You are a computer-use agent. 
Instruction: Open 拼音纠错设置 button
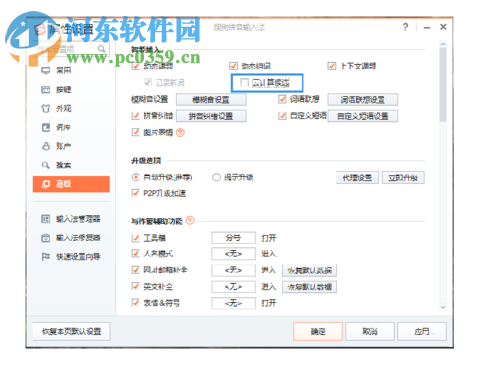[x=211, y=116]
